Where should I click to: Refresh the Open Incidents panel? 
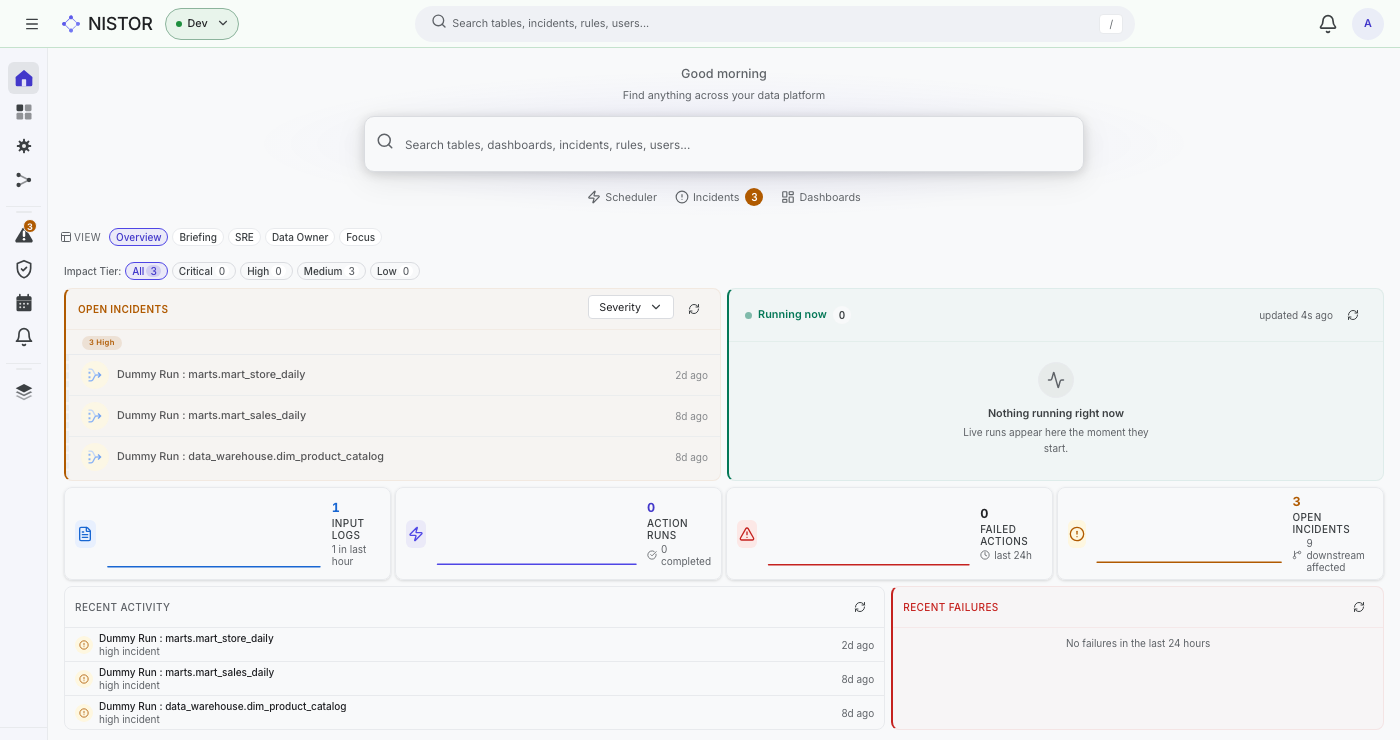(x=694, y=309)
